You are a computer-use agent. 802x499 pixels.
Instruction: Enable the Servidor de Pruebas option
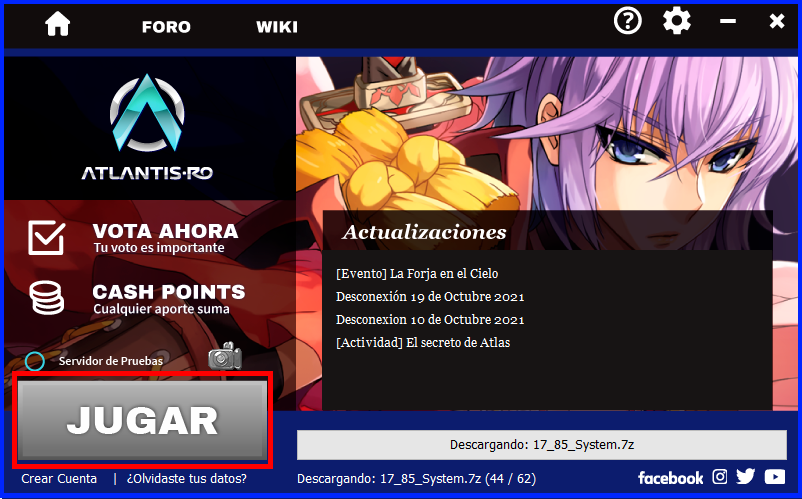pyautogui.click(x=35, y=361)
